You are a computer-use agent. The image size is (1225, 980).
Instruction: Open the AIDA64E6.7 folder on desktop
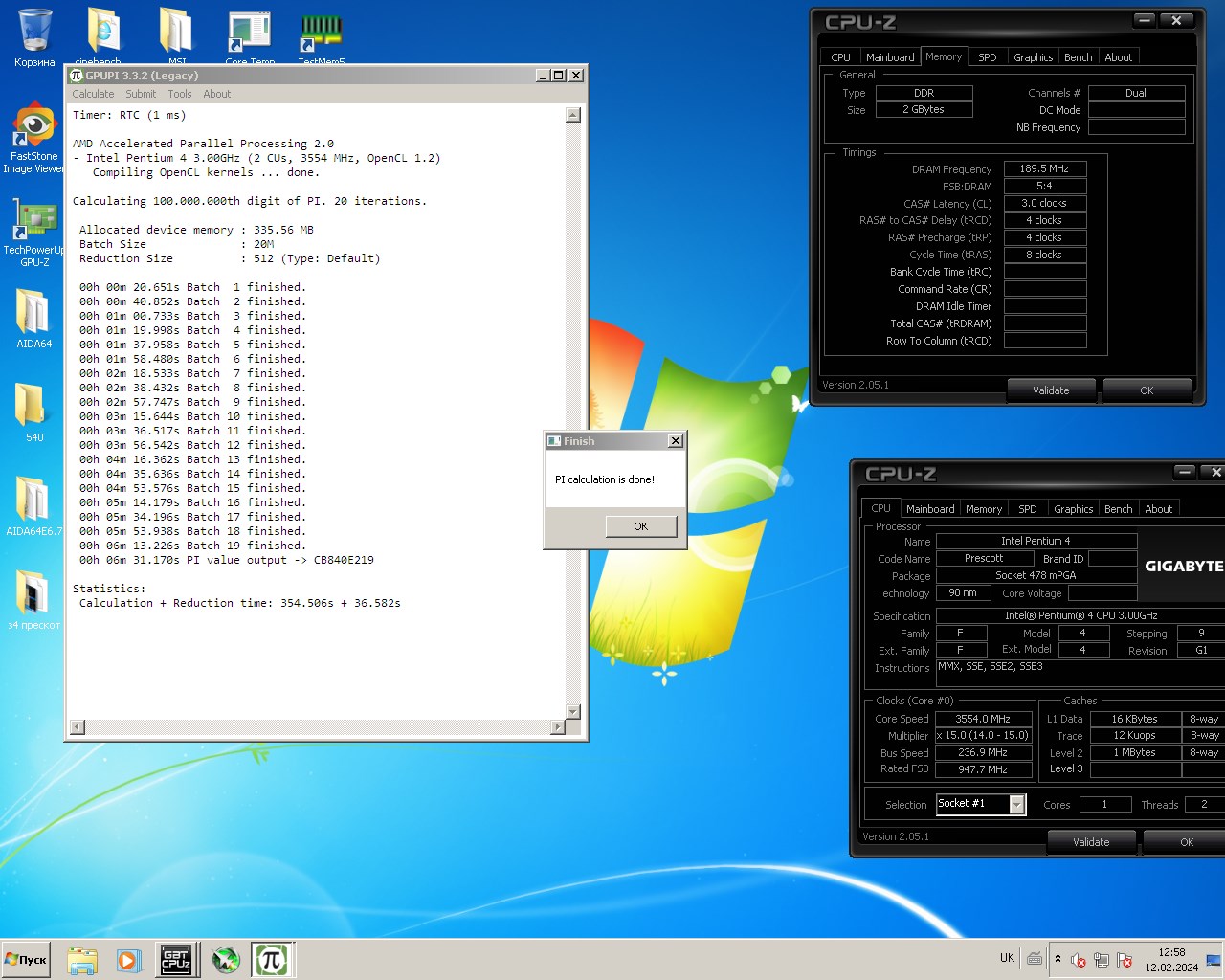pyautogui.click(x=33, y=507)
